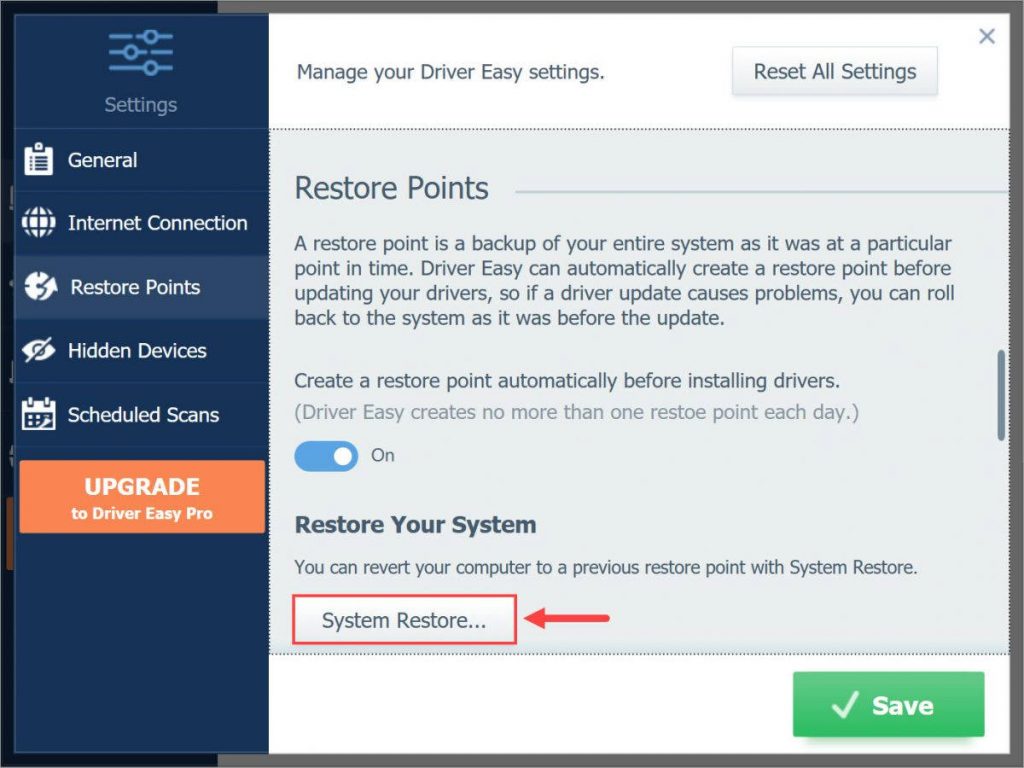Click the 'On' toggle label
Screen dimensions: 1024x768
click(x=383, y=455)
